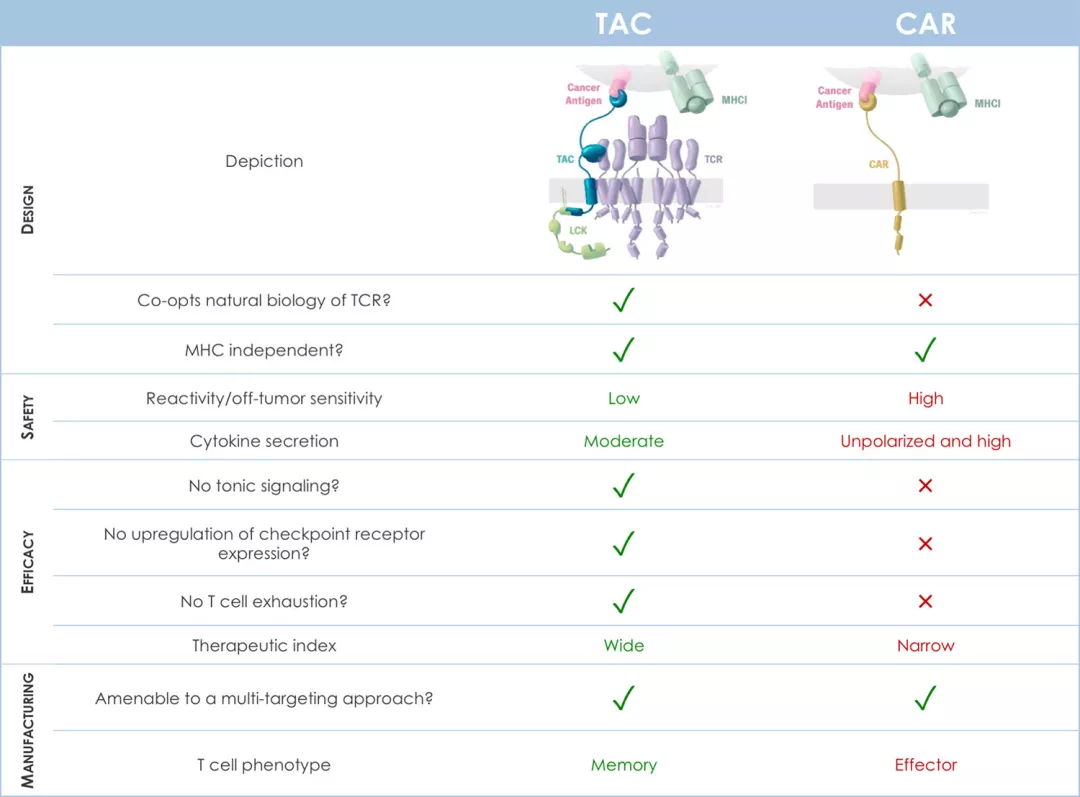
Task: Click the TAC checkmark for MHC independent
Action: [x=624, y=349]
